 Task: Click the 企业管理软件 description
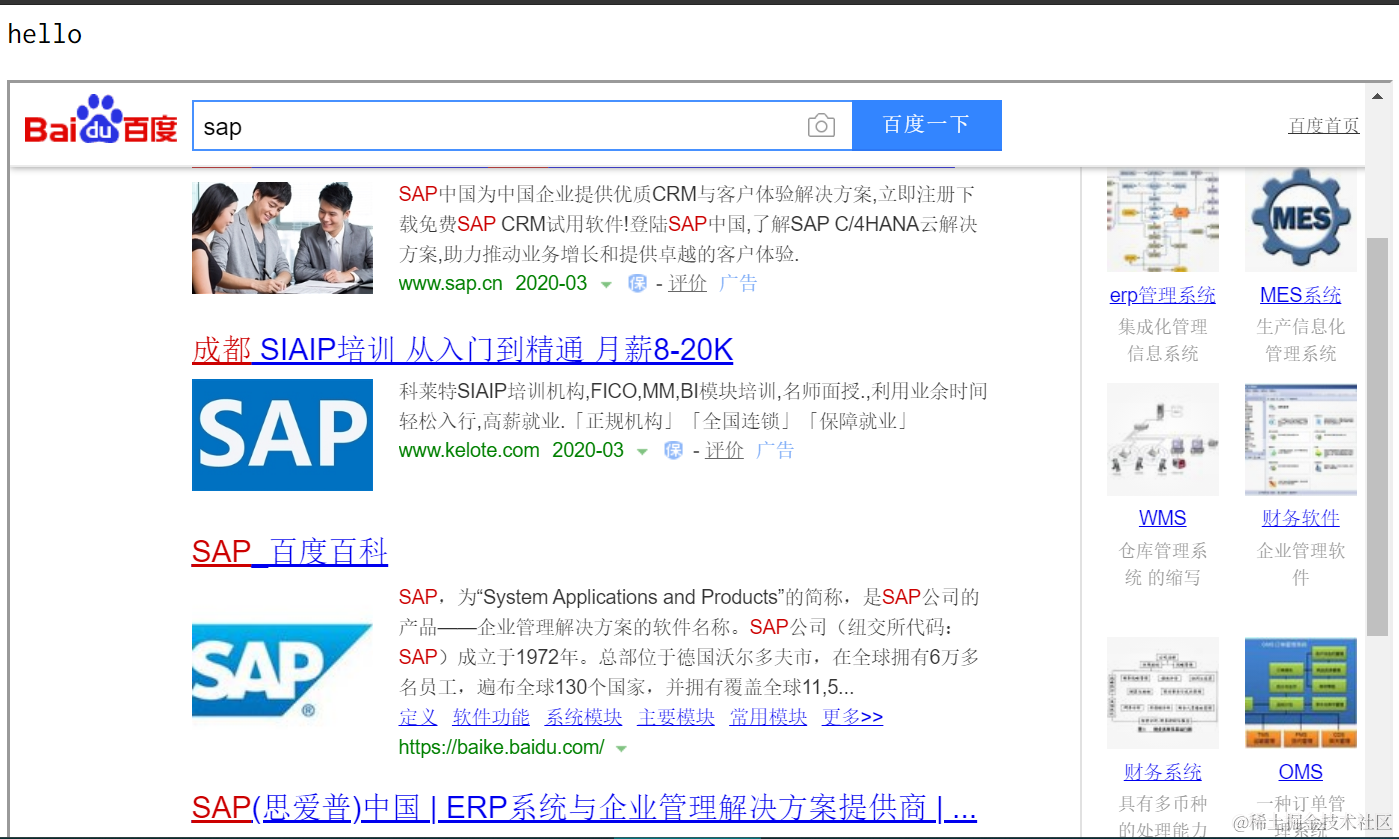(x=1301, y=564)
